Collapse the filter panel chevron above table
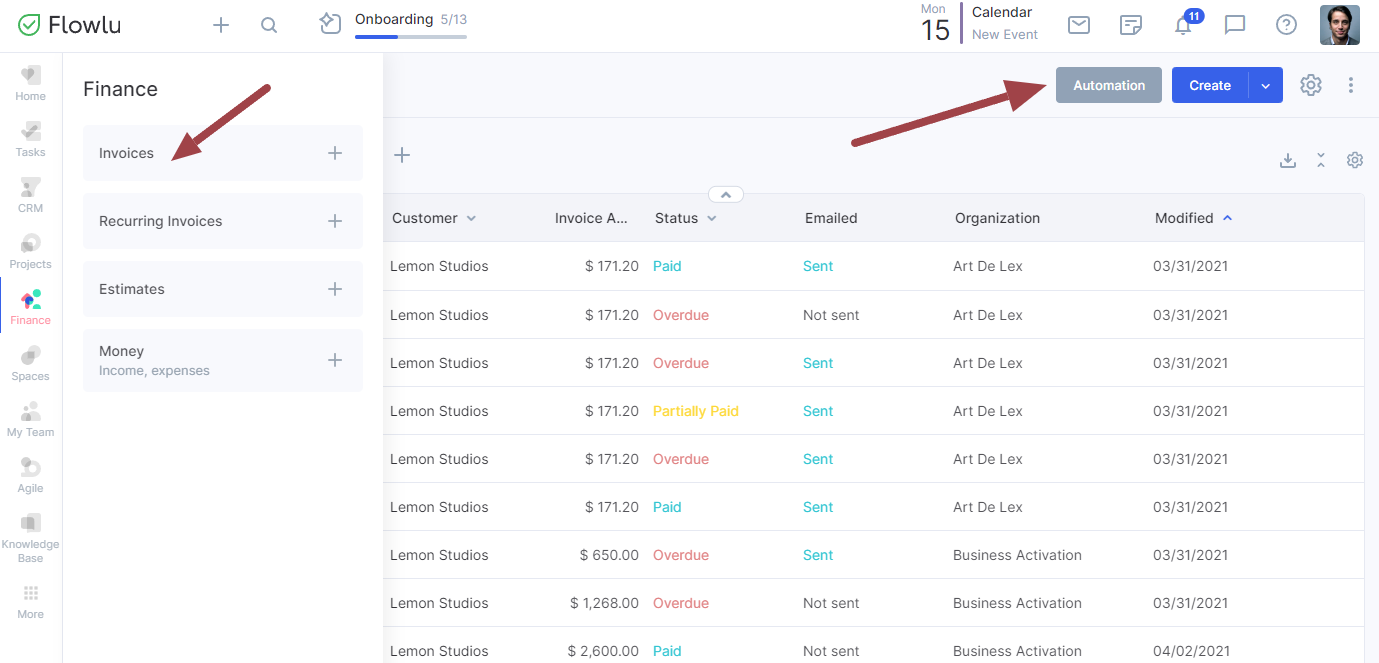 (x=726, y=194)
